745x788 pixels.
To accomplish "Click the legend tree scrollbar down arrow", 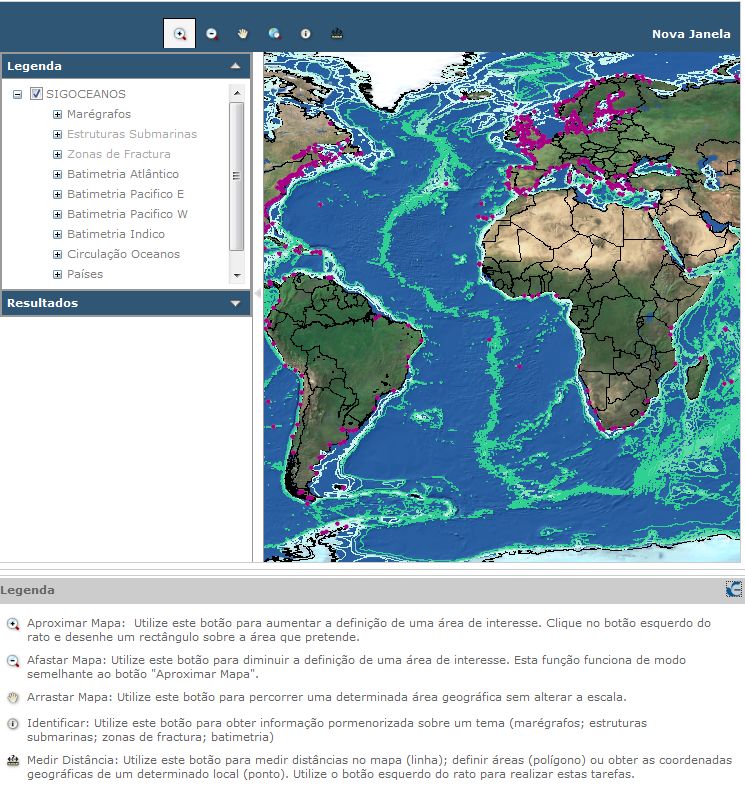I will tap(237, 275).
